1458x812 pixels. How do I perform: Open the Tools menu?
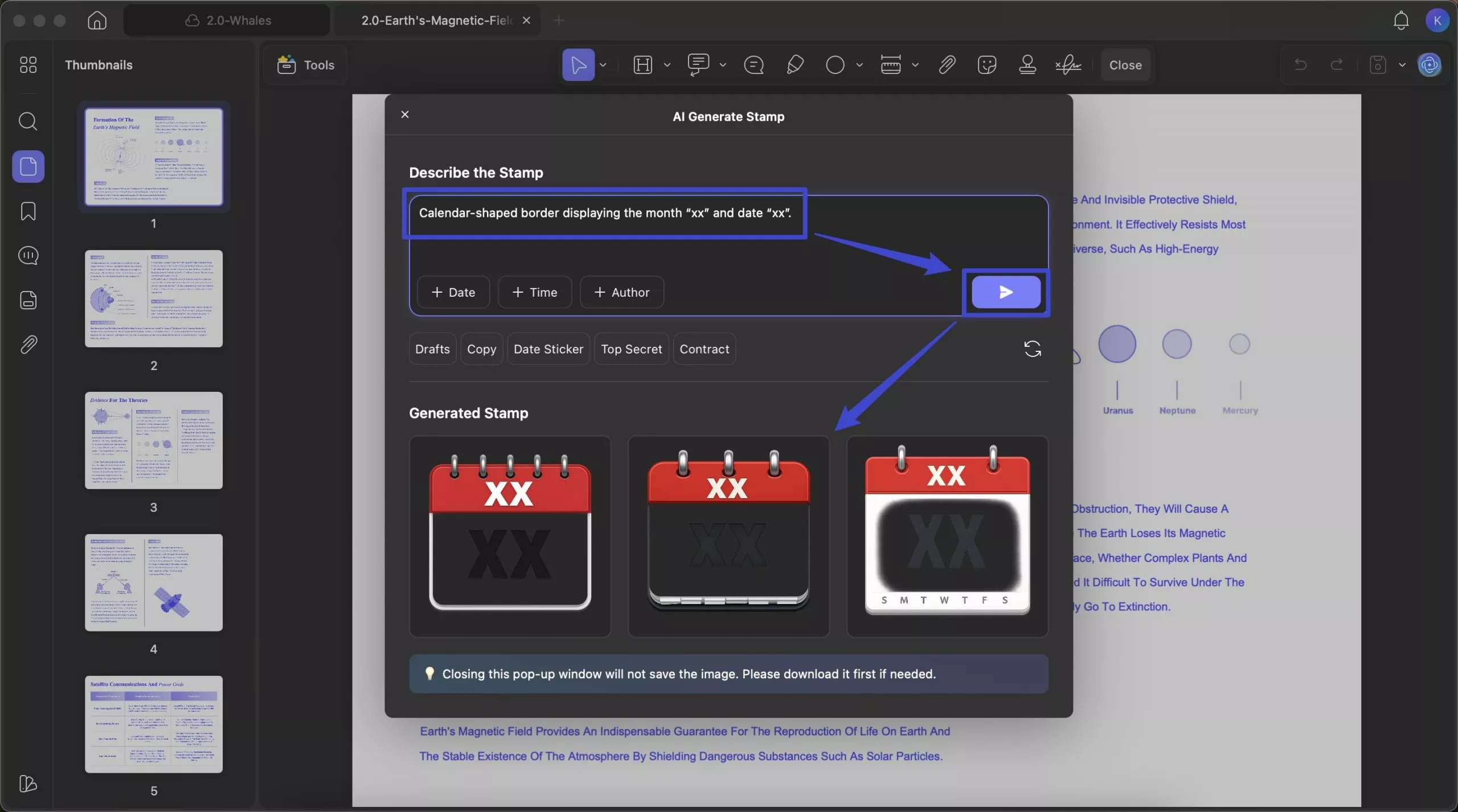coord(306,65)
